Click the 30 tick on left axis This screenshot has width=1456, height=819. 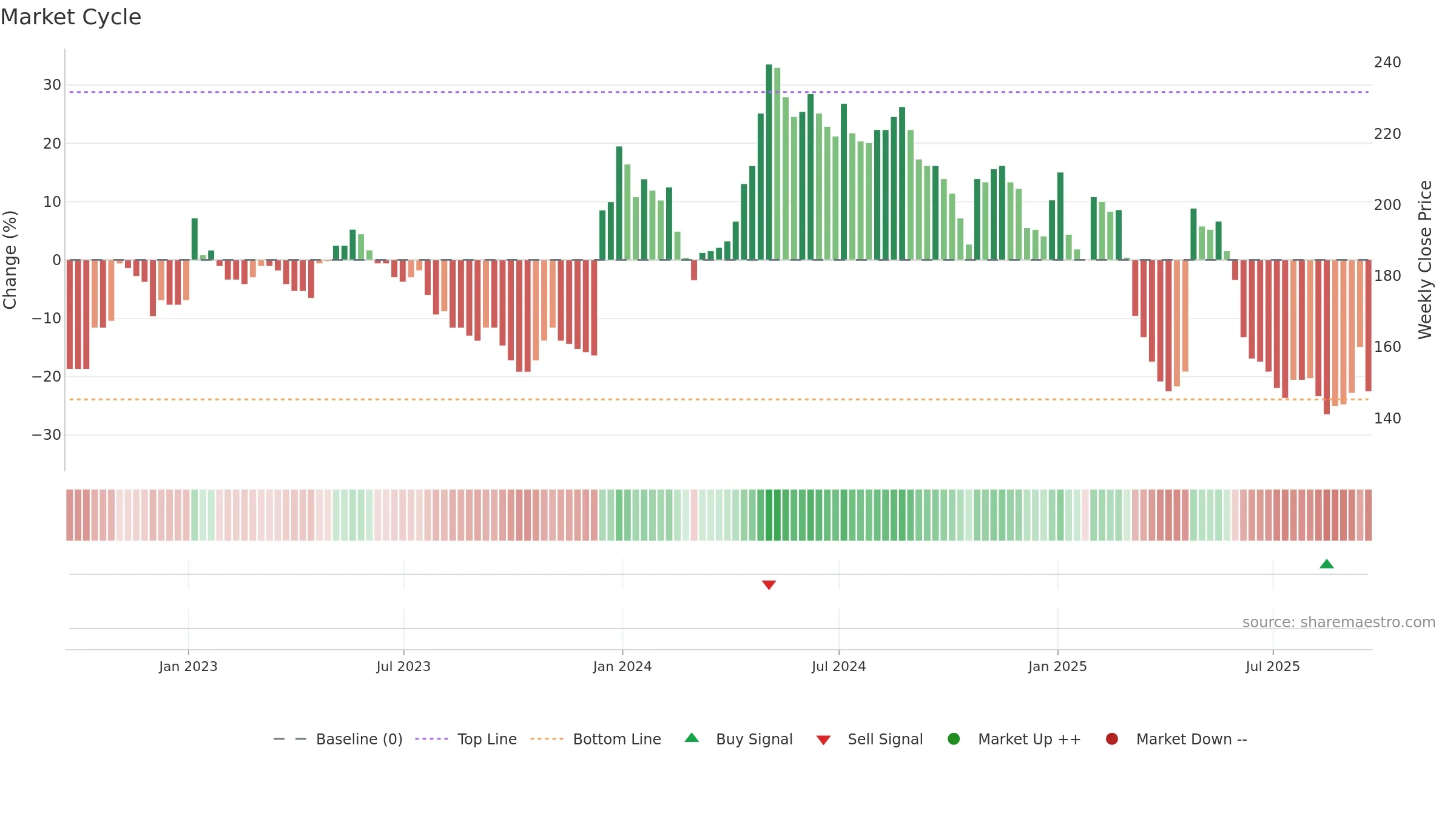52,85
